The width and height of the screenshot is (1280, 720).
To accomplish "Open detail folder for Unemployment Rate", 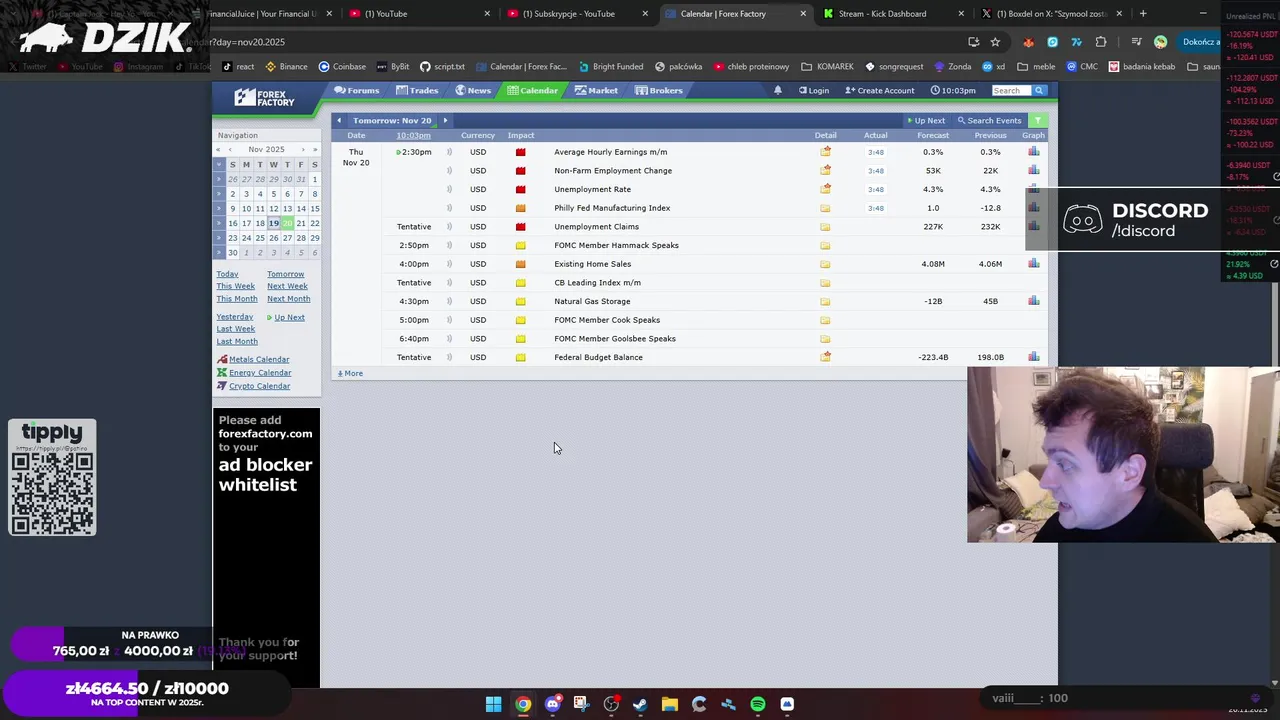I will (x=825, y=189).
